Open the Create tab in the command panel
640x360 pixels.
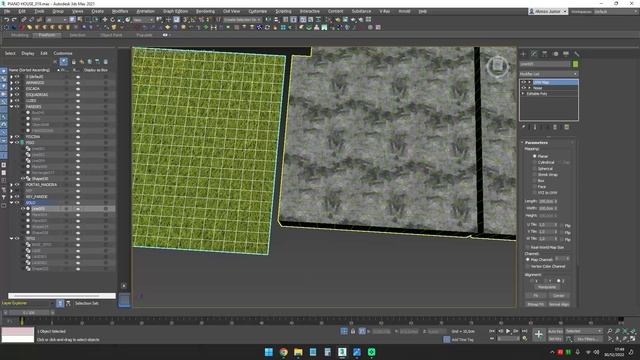(524, 54)
